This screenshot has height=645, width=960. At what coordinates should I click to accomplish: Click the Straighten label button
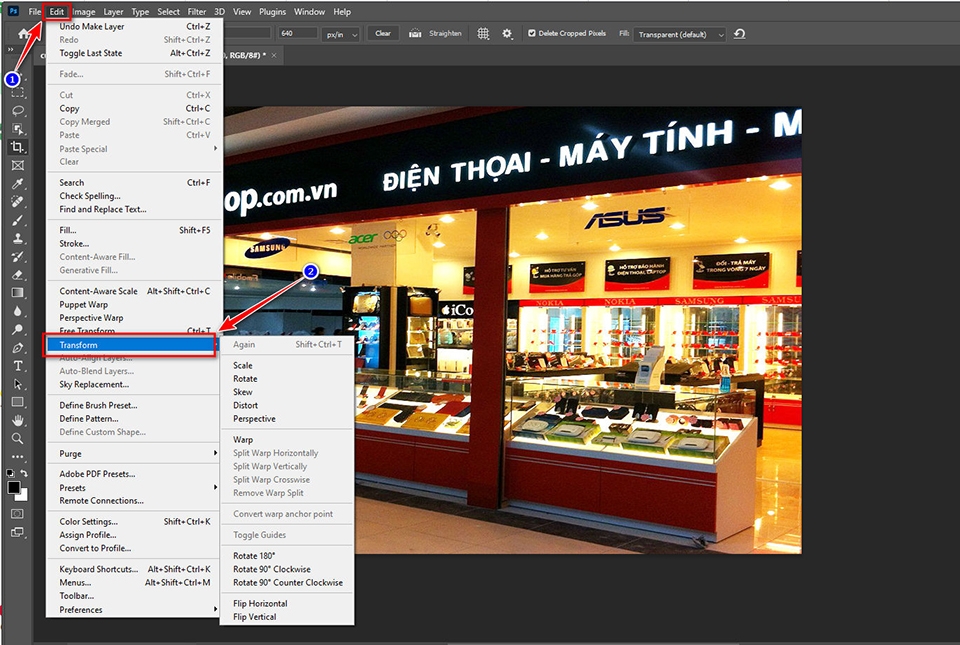(445, 34)
